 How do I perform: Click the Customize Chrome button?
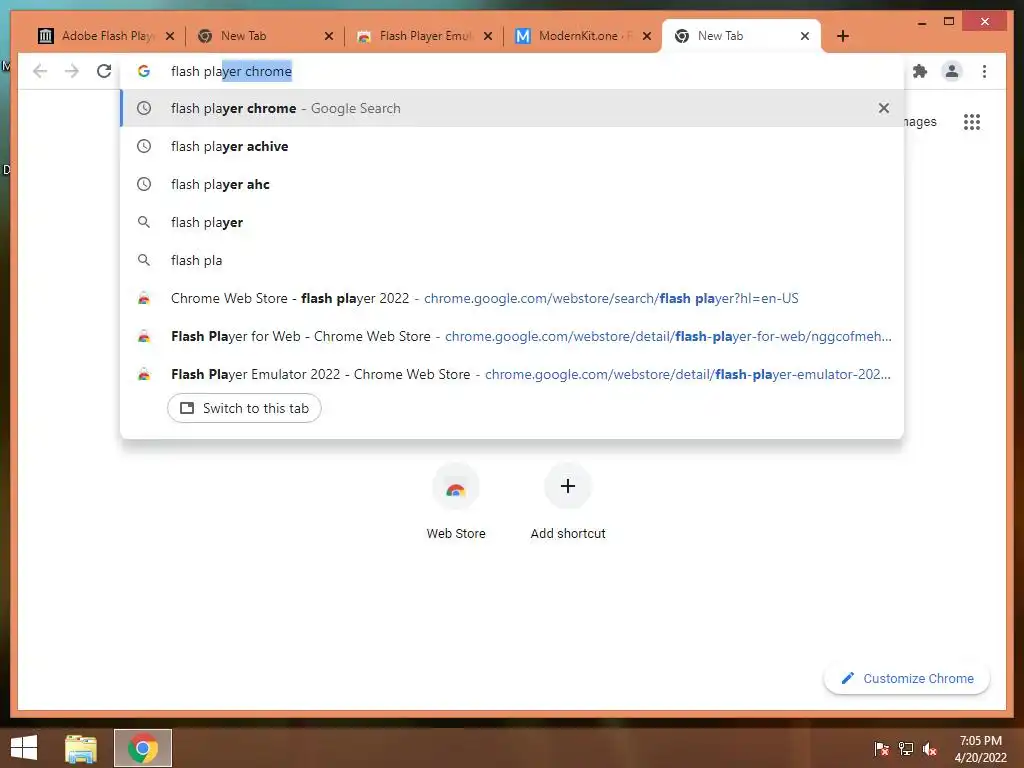click(907, 679)
